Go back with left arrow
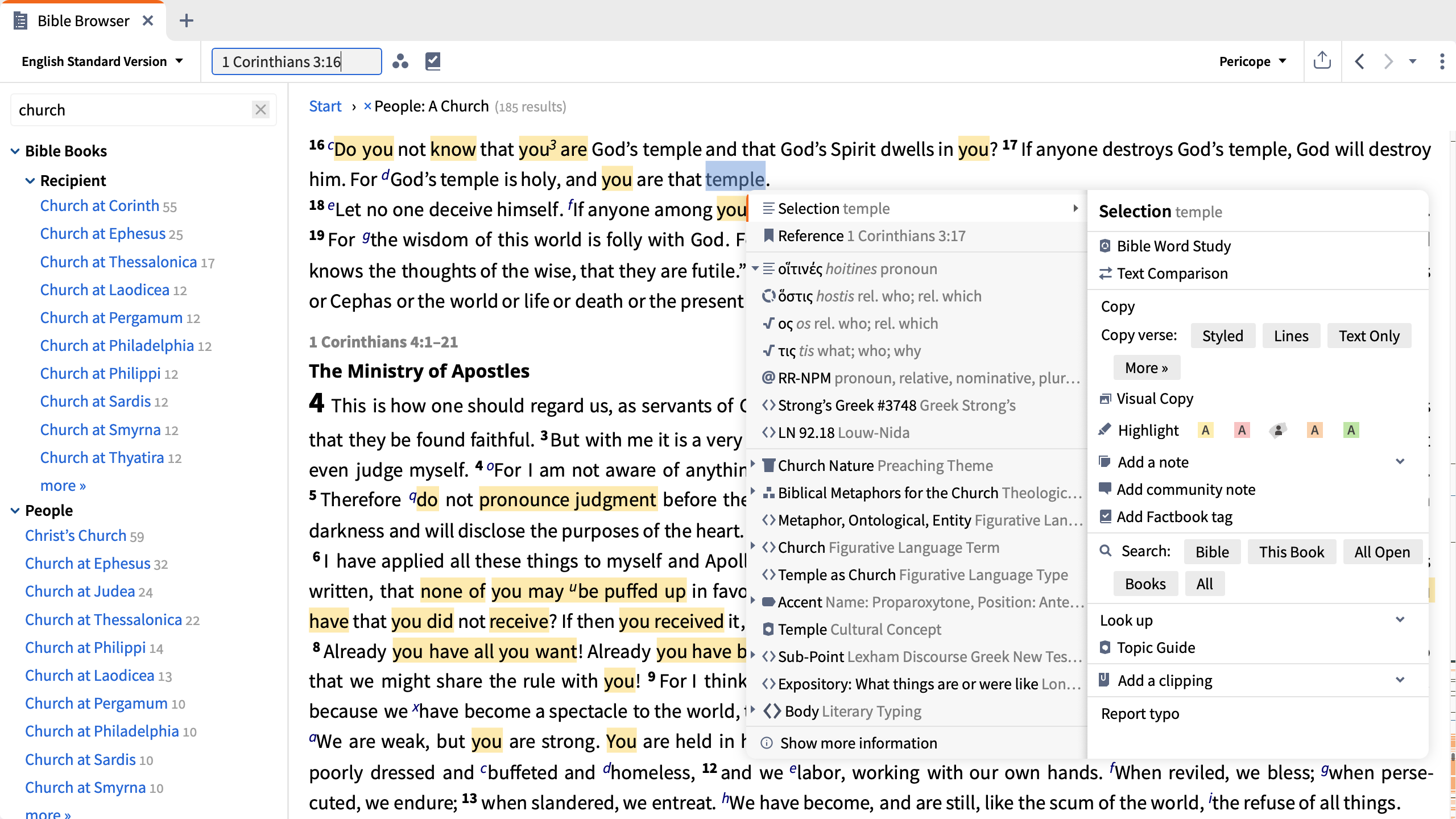 [1360, 61]
